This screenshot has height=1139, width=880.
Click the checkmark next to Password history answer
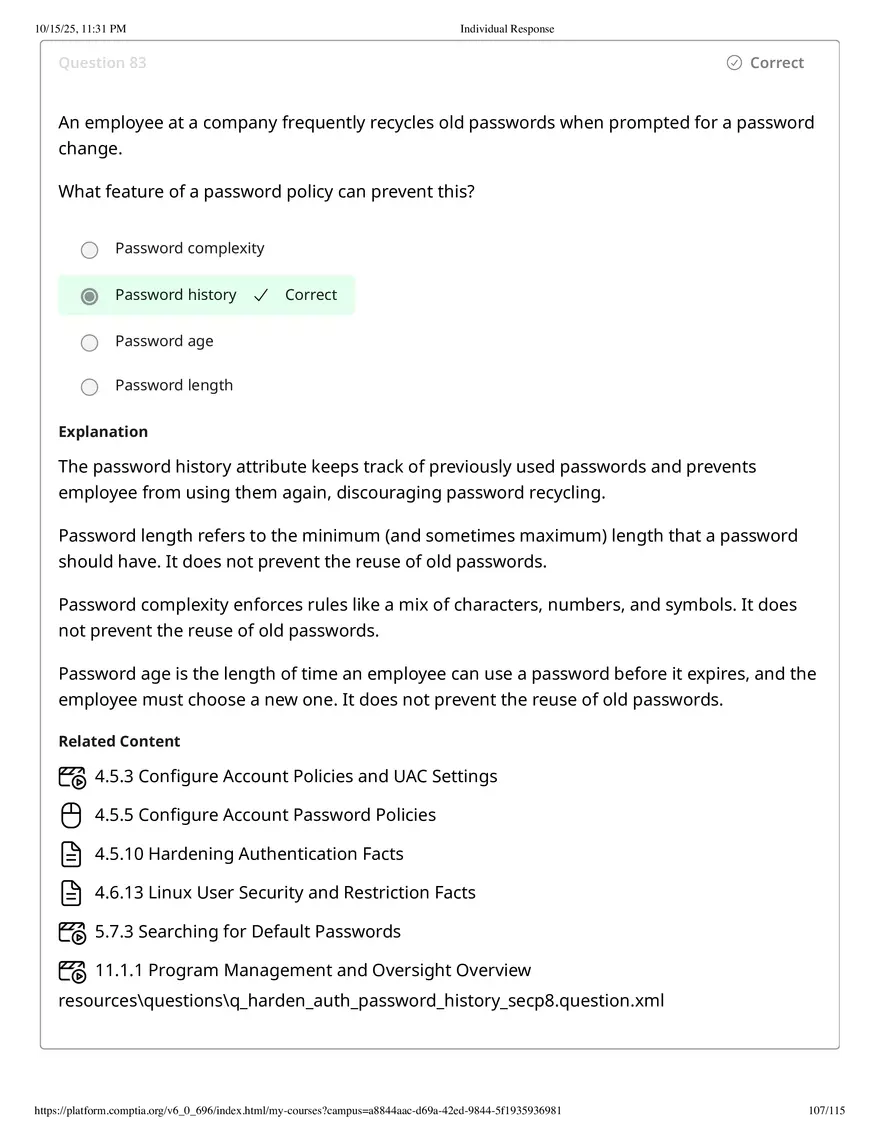(x=261, y=295)
